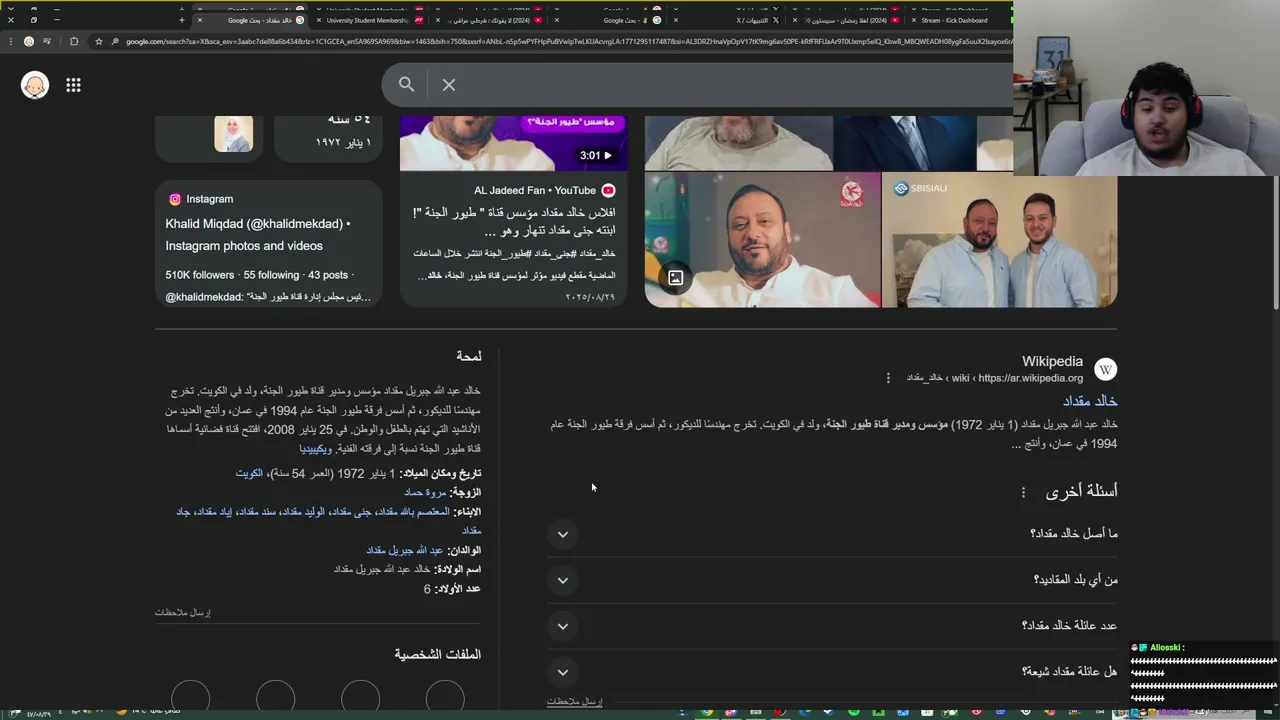Open the Wikipedia result's three-dot menu
The width and height of the screenshot is (1280, 720).
pyautogui.click(x=888, y=378)
